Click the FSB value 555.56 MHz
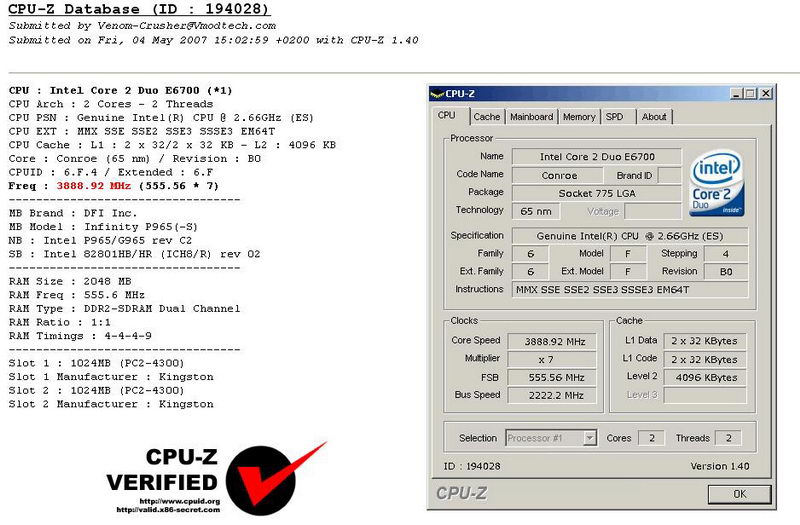 tap(553, 378)
